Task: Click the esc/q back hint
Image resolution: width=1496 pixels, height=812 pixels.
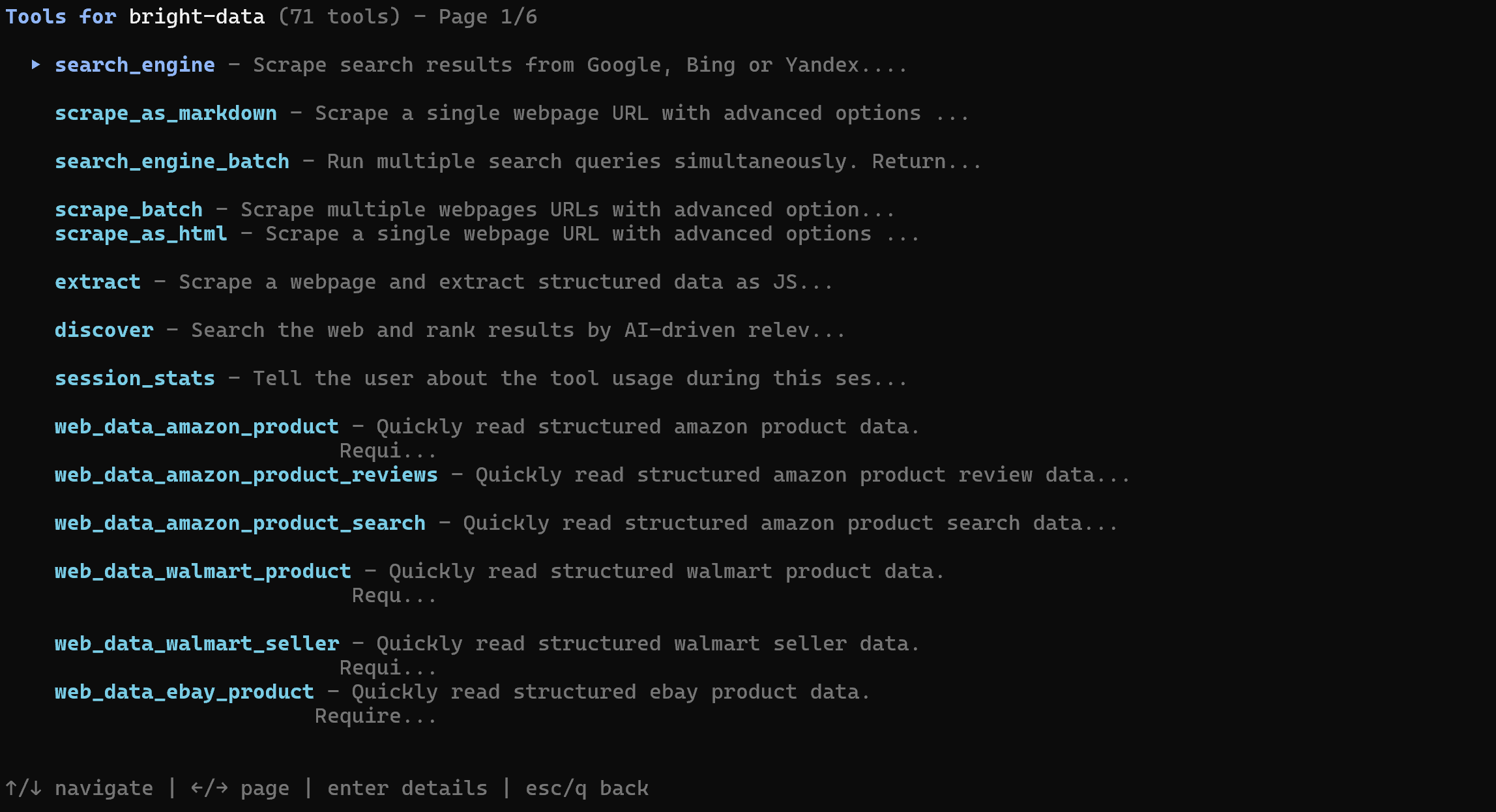Action: pyautogui.click(x=587, y=789)
